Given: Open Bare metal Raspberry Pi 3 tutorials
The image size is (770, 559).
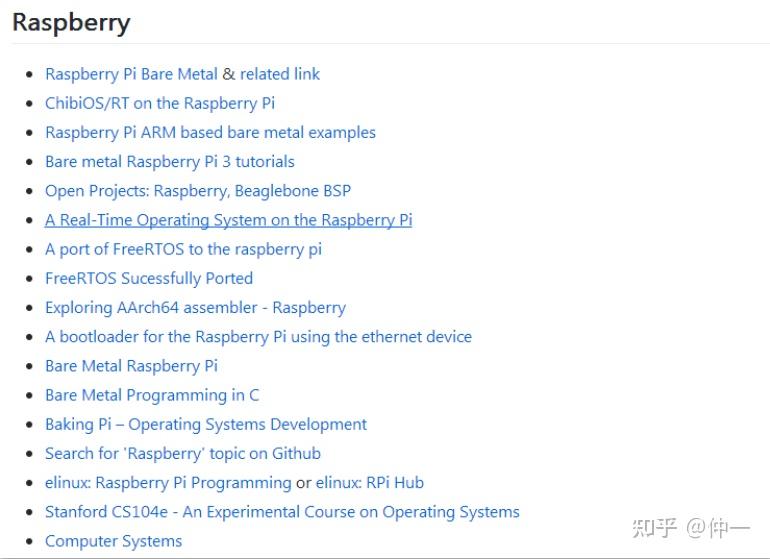Looking at the screenshot, I should (x=169, y=162).
